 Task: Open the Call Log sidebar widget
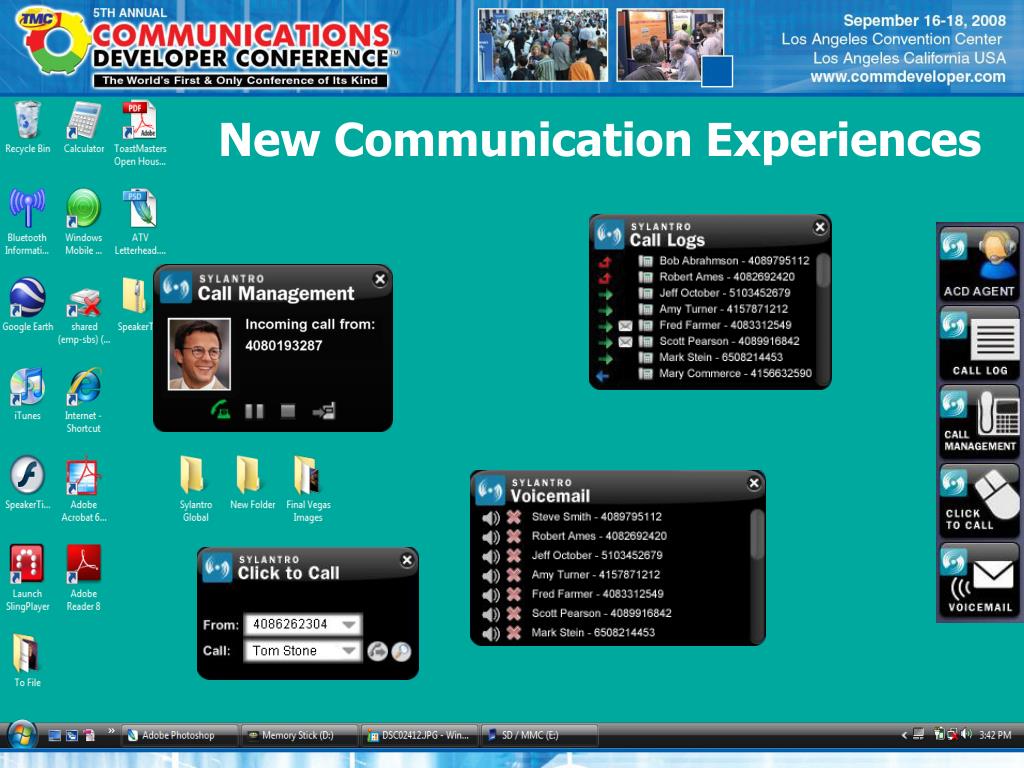(978, 344)
